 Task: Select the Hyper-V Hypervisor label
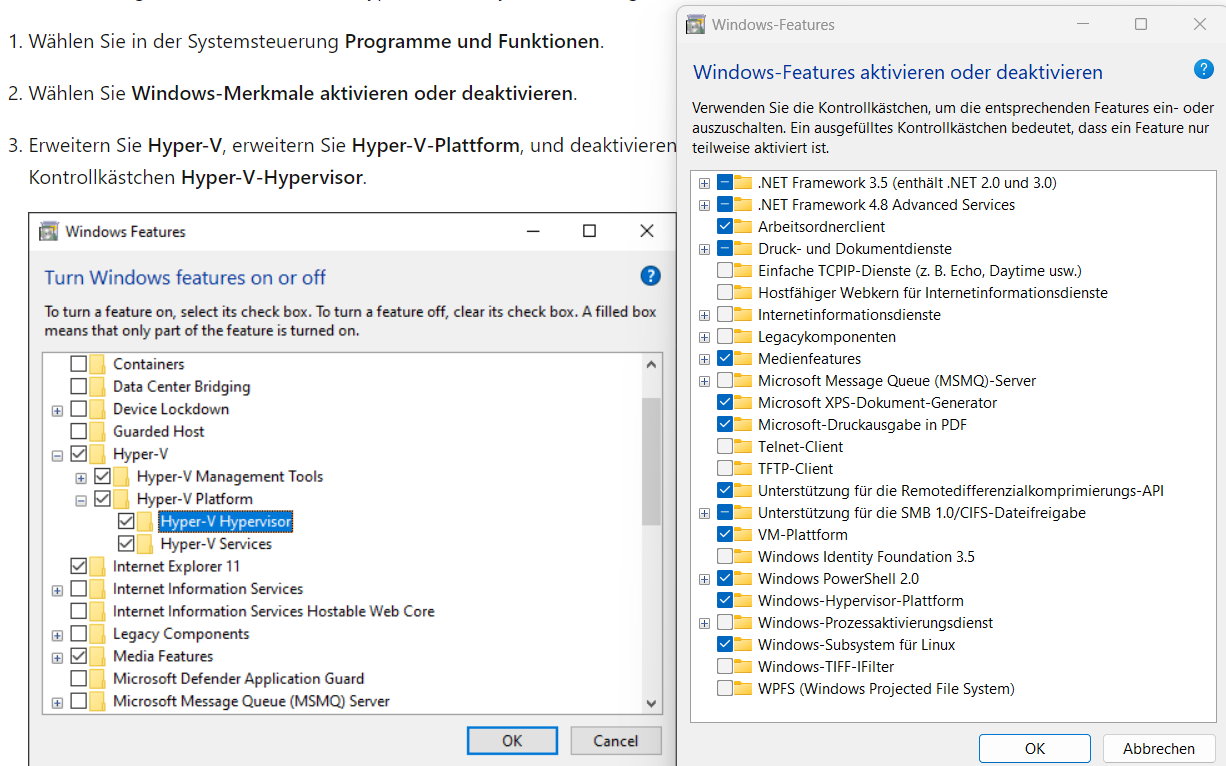click(x=226, y=521)
